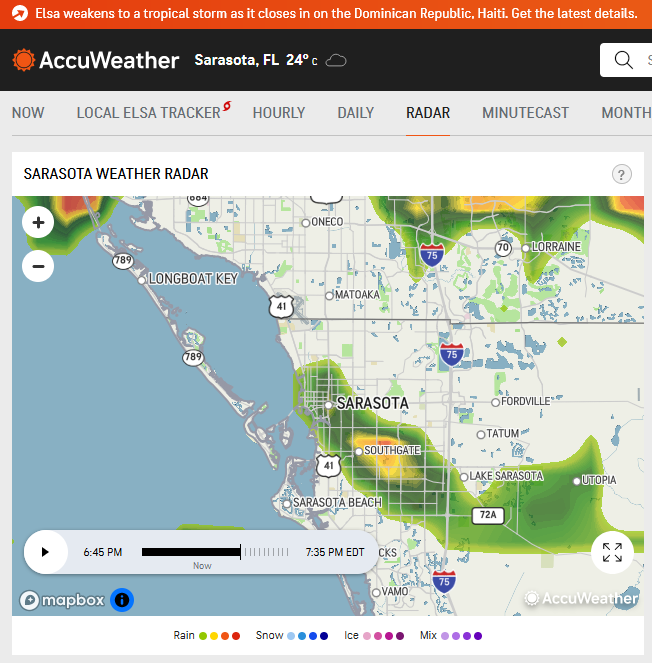Click the SARASOTA city label on map
The height and width of the screenshot is (663, 652).
pos(373,403)
